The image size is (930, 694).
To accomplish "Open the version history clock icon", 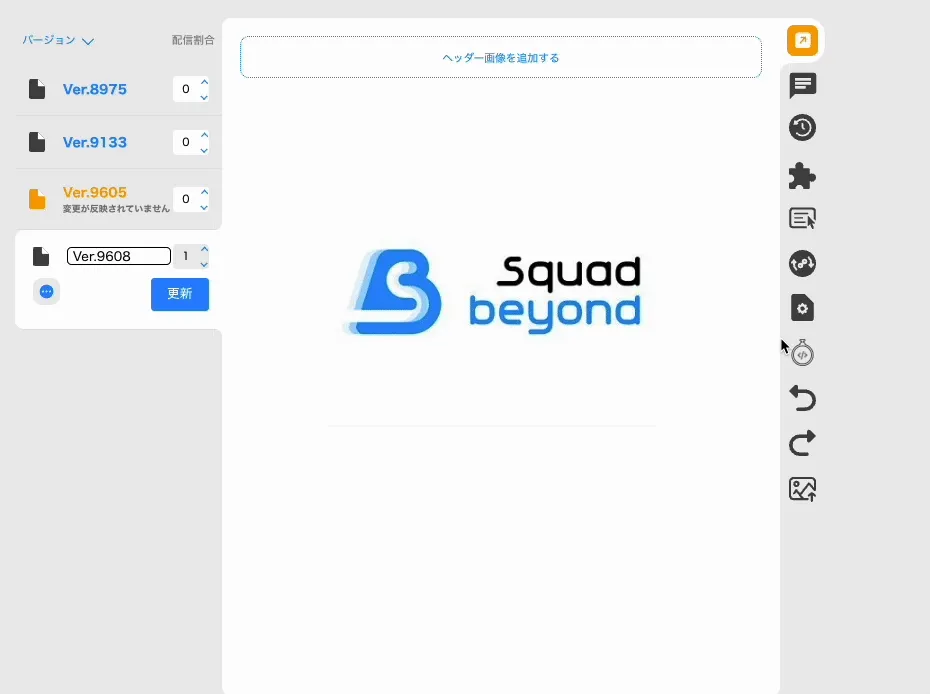I will 802,128.
